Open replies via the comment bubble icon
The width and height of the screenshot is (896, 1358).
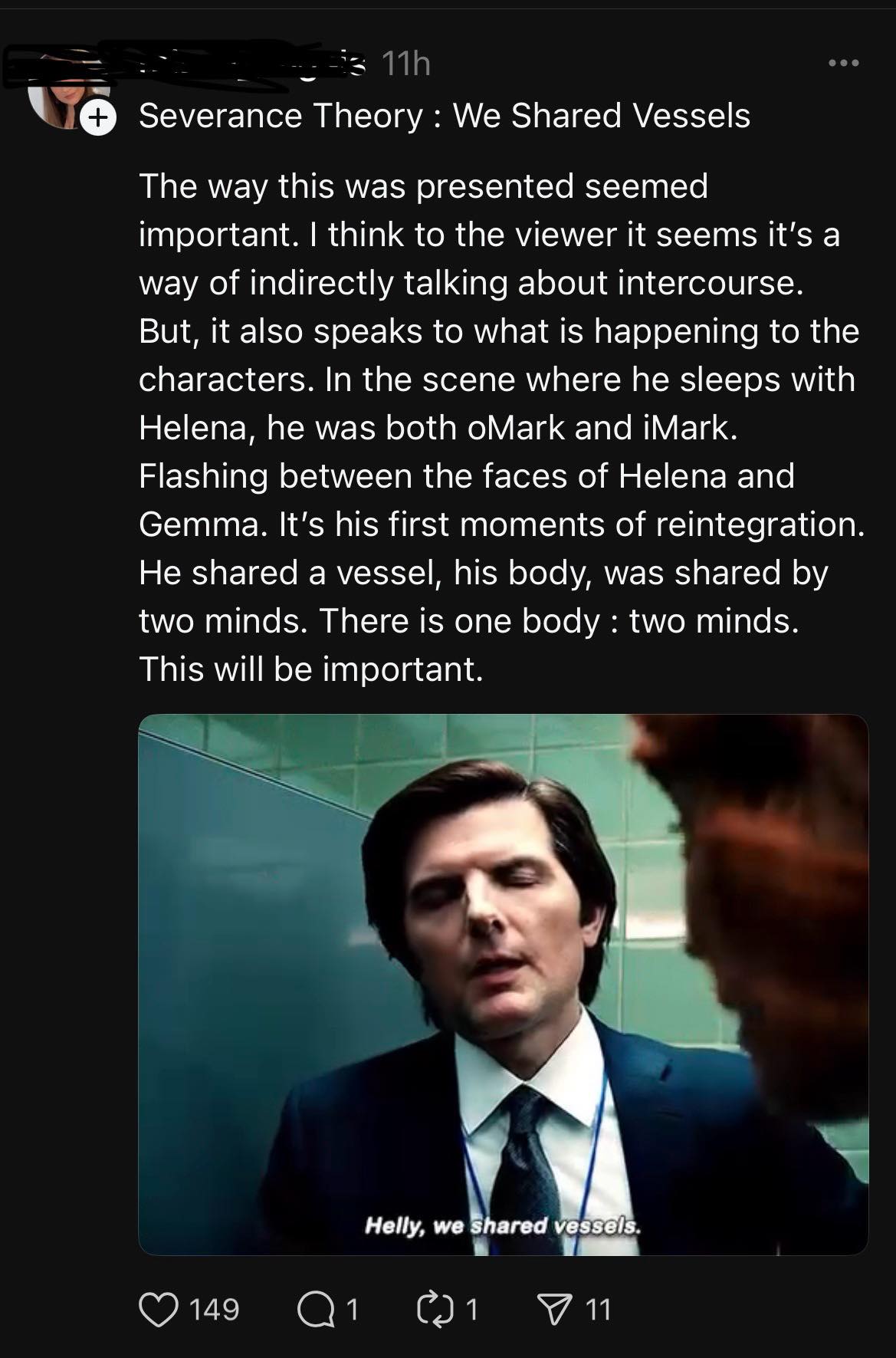[x=314, y=1310]
